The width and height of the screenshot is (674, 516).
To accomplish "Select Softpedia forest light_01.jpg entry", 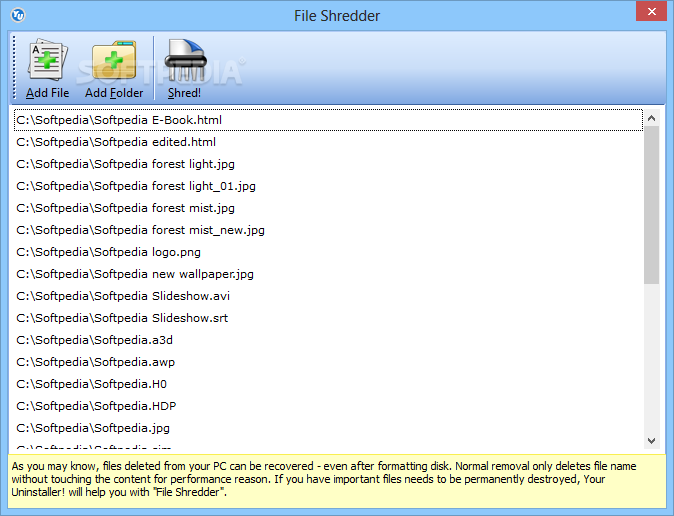I will tap(328, 186).
